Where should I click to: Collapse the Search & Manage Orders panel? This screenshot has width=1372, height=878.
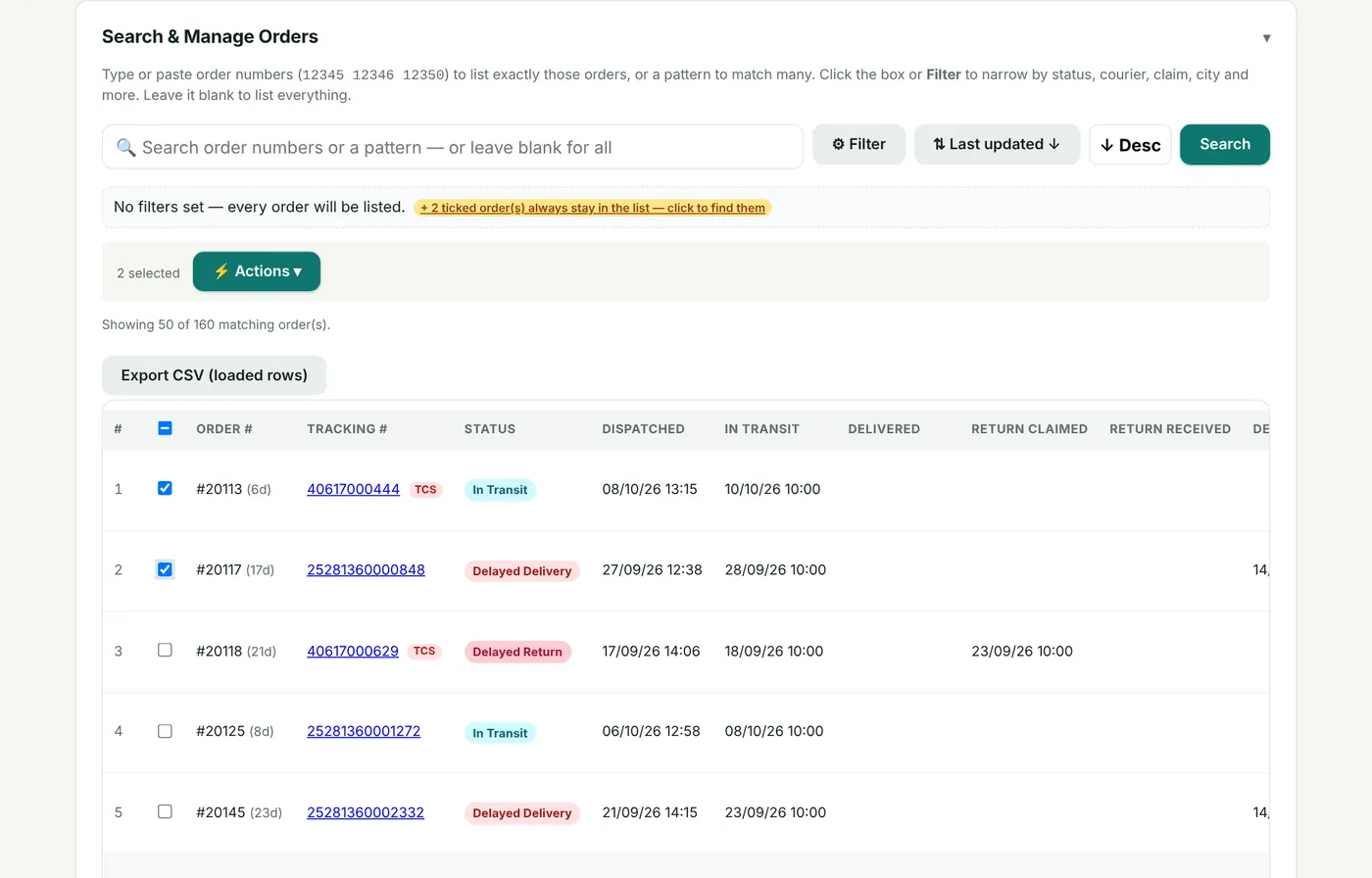click(1266, 38)
